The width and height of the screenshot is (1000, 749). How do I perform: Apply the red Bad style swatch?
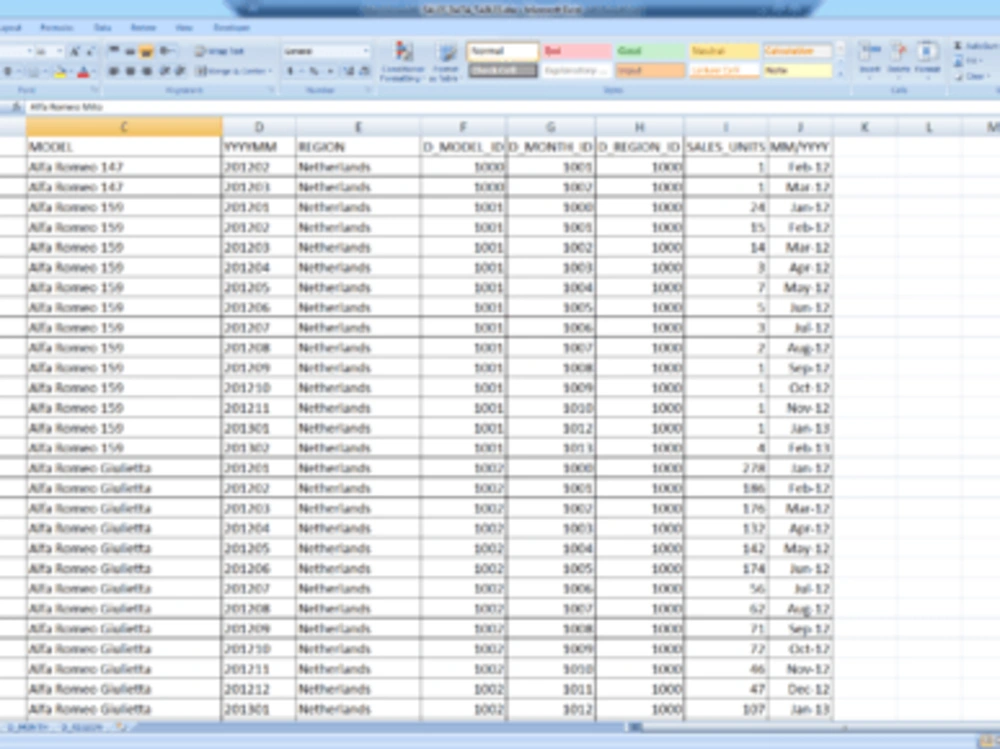coord(577,51)
